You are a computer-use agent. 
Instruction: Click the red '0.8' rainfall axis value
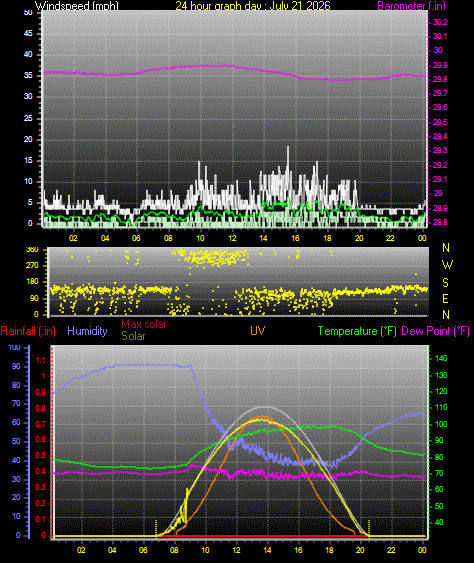pos(41,408)
